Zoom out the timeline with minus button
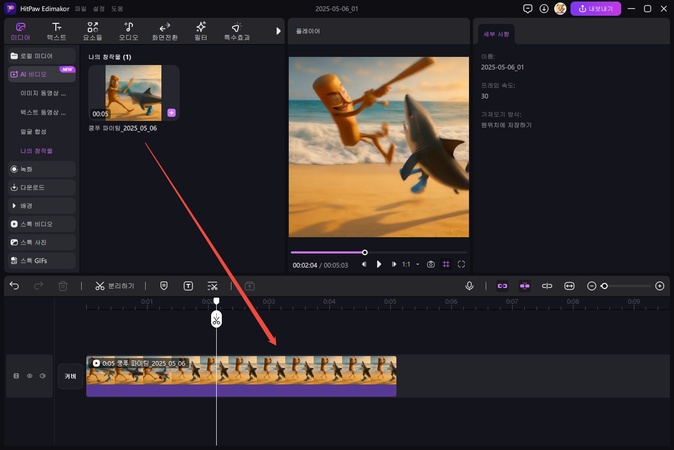This screenshot has width=674, height=450. (x=591, y=286)
